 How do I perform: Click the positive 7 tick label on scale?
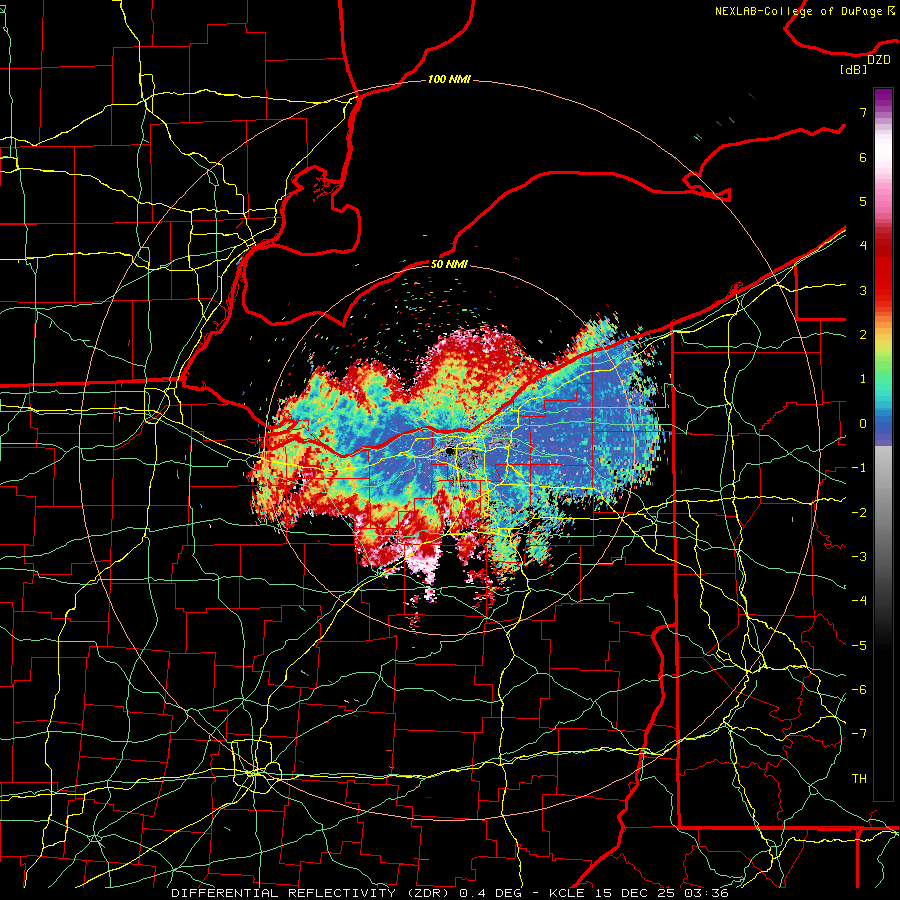pyautogui.click(x=863, y=112)
